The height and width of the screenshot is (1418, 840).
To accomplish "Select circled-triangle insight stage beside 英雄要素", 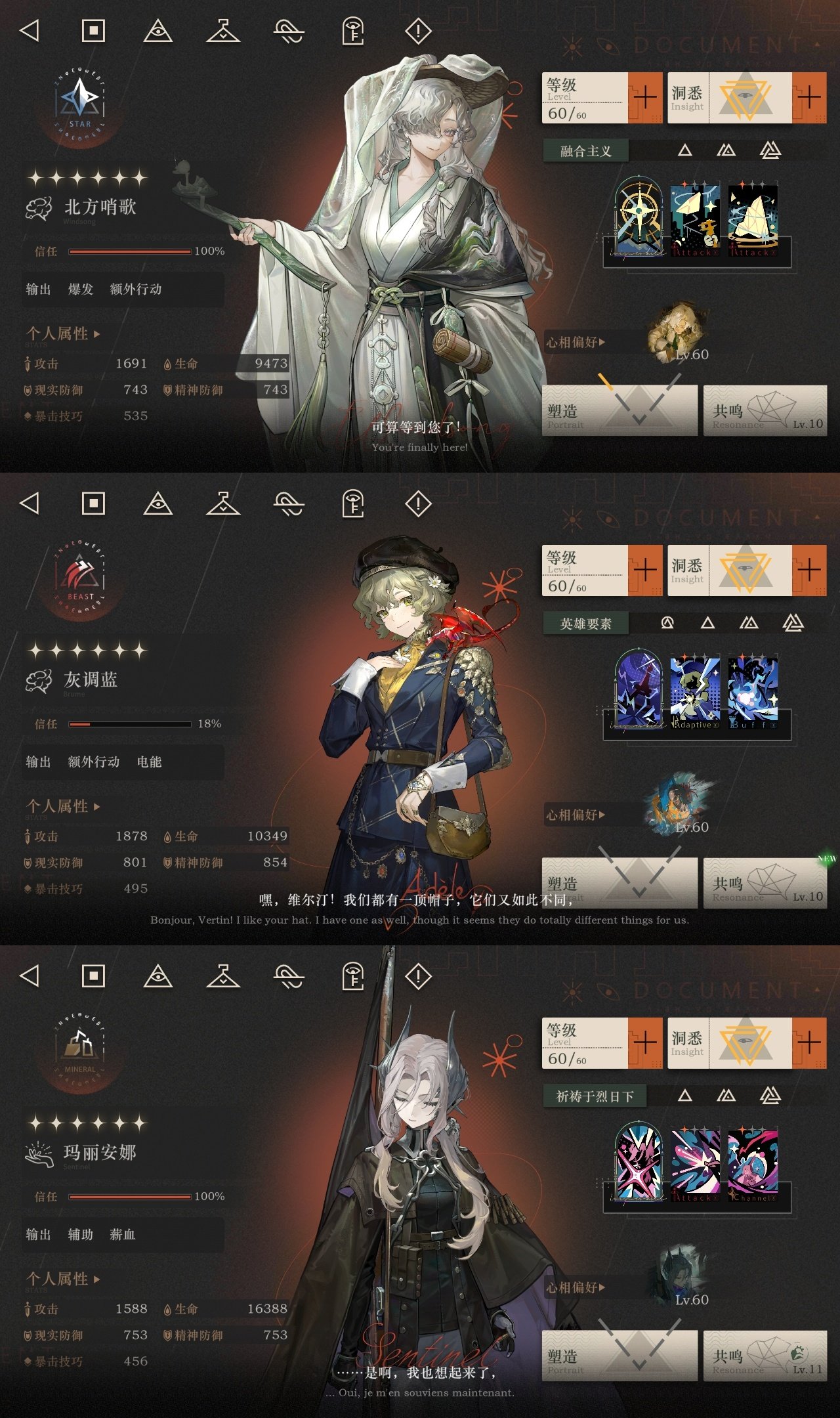I will [667, 622].
